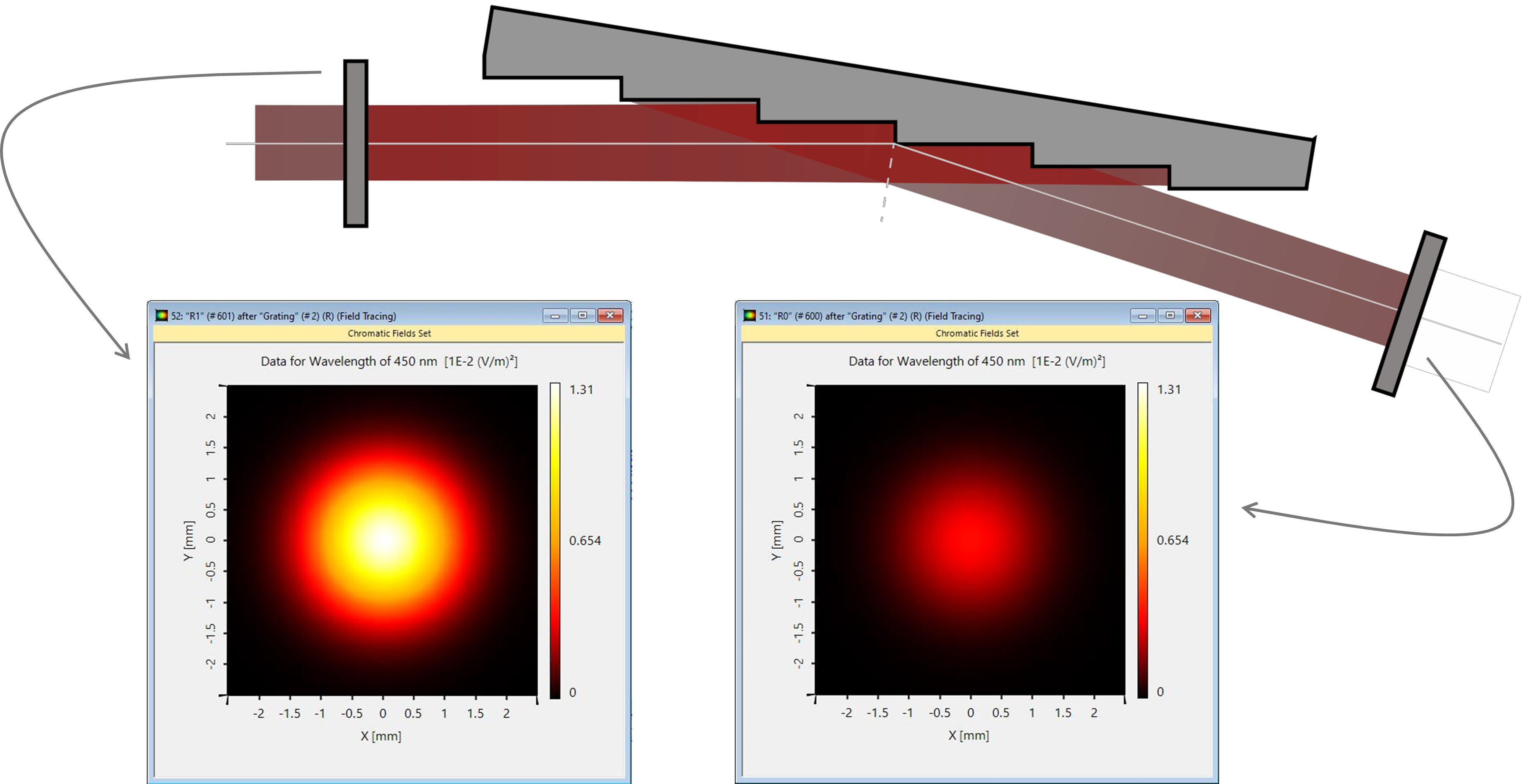The width and height of the screenshot is (1535, 784).
Task: Click the R1 color scale bar
Action: tap(555, 540)
